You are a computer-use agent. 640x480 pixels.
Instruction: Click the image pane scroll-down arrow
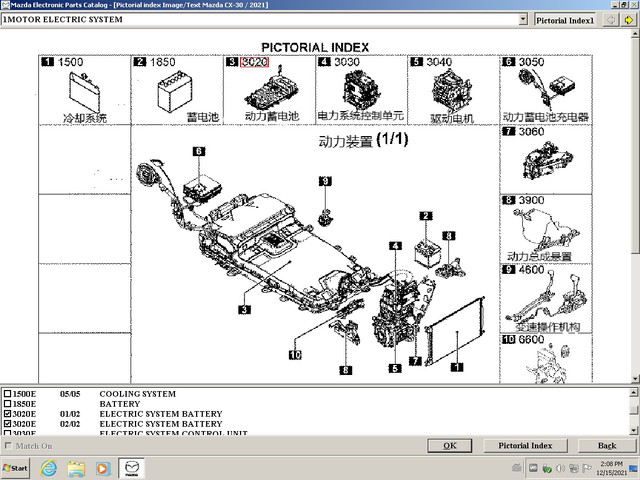[636, 379]
